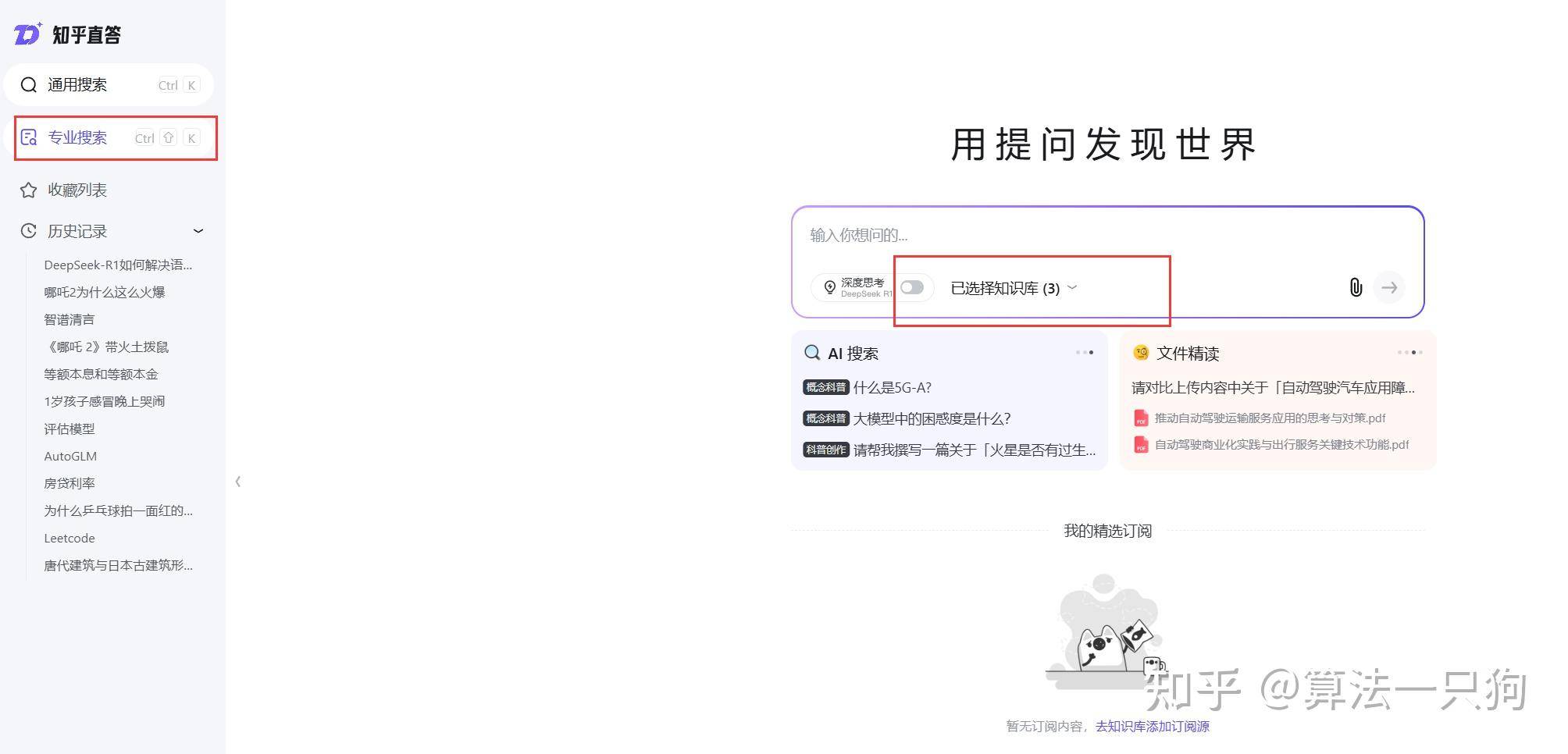Select suggestion 什么是5G-A?
The width and height of the screenshot is (1568, 754).
892,387
